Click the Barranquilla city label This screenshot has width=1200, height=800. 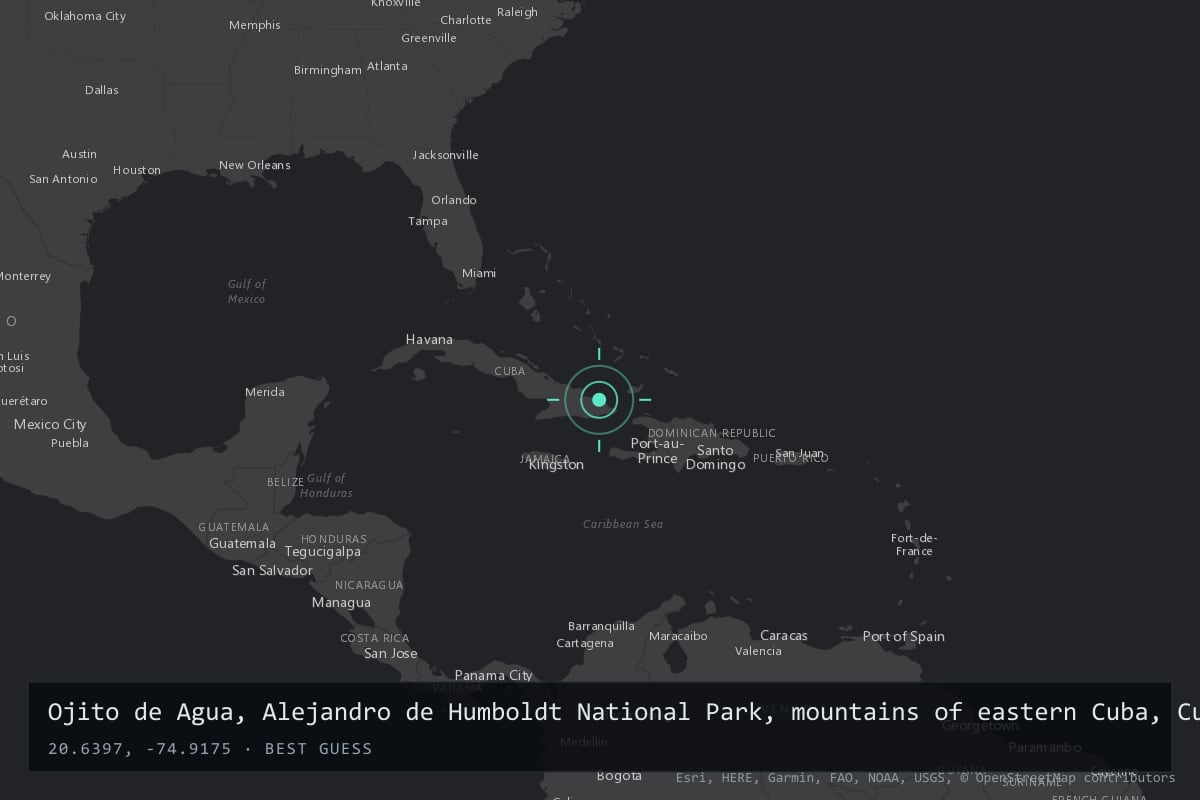click(x=602, y=627)
